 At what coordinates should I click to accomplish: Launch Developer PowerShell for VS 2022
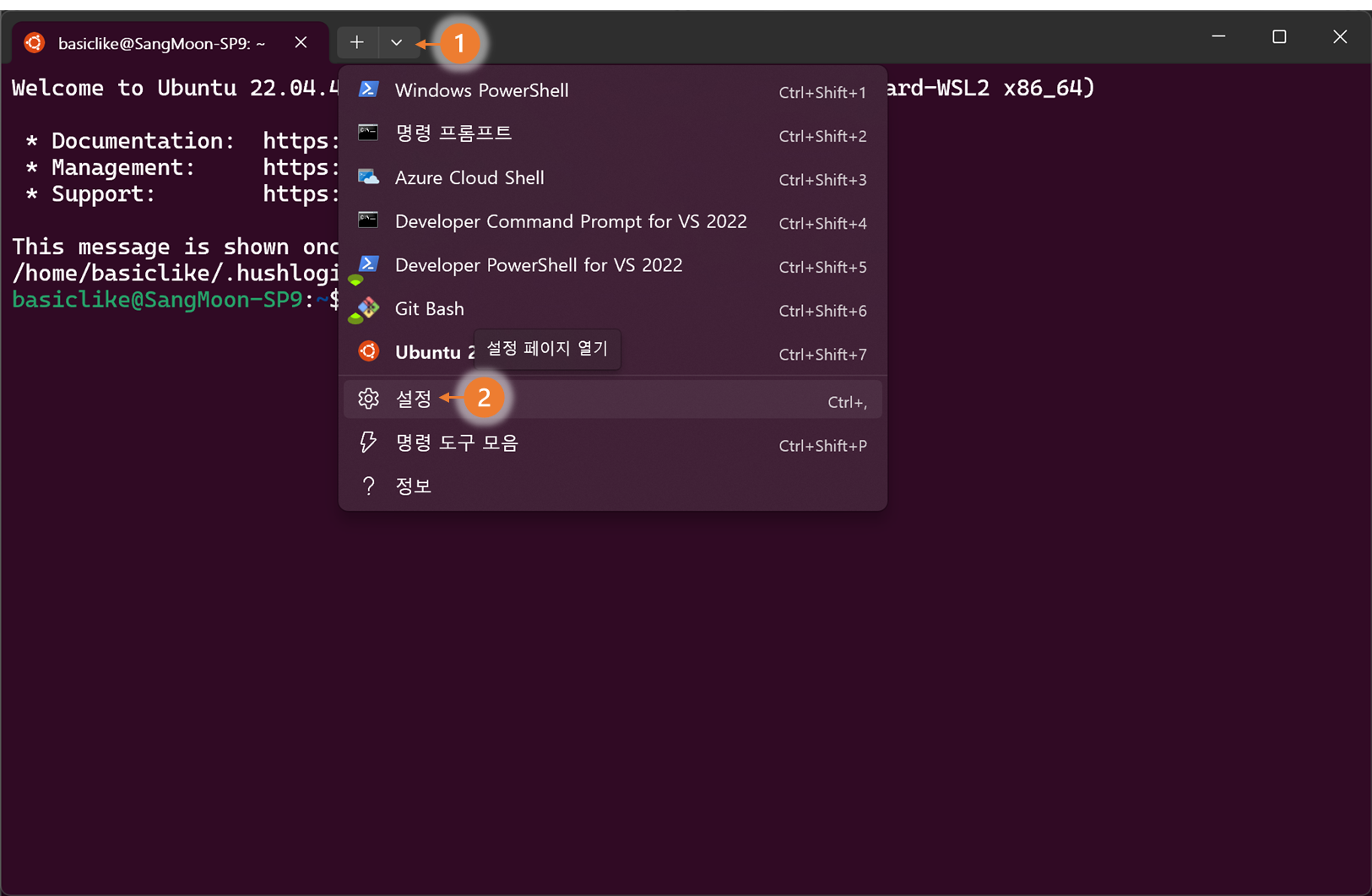pyautogui.click(x=613, y=265)
